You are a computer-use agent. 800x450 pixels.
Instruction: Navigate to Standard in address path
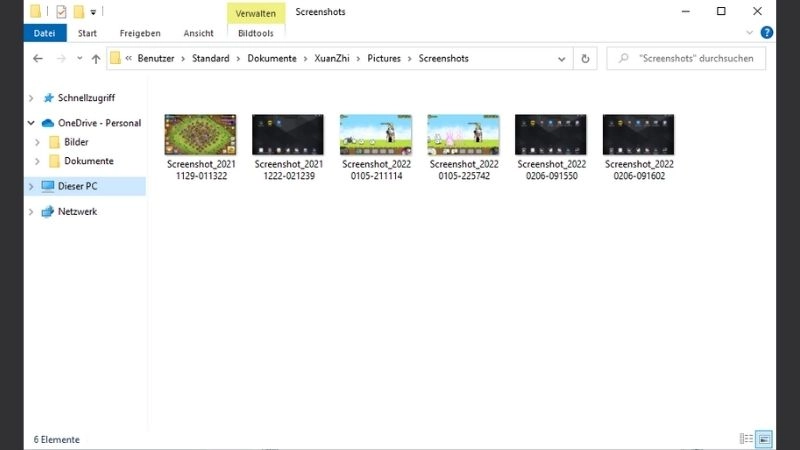(211, 58)
